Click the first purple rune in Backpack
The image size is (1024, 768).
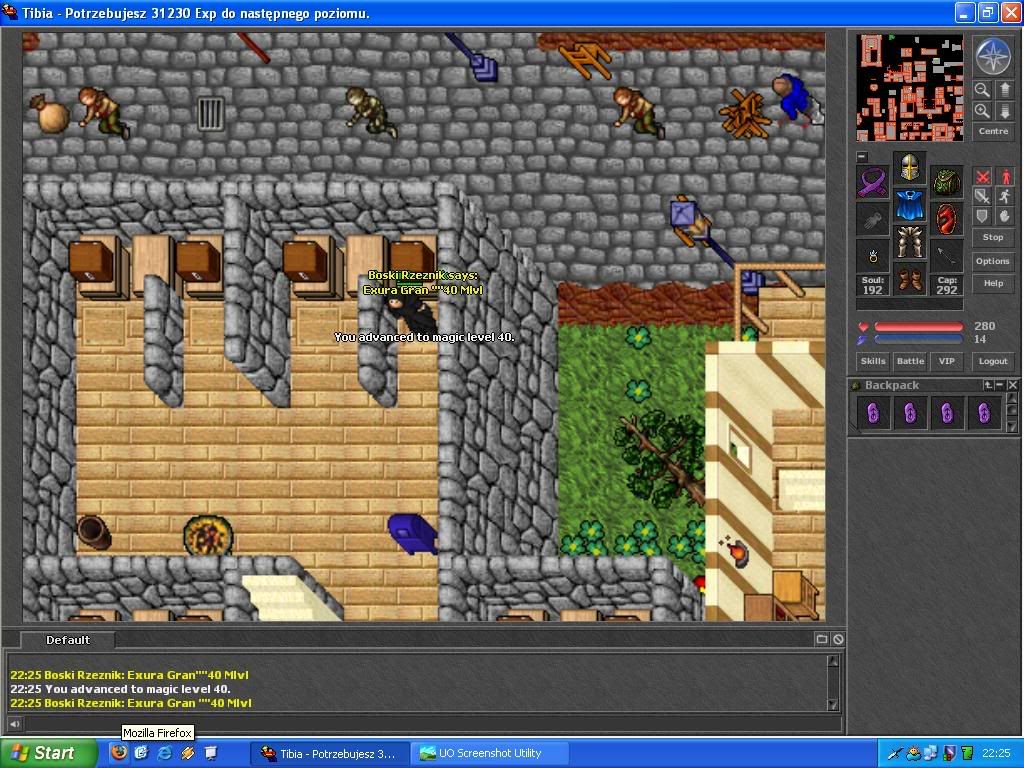point(873,413)
